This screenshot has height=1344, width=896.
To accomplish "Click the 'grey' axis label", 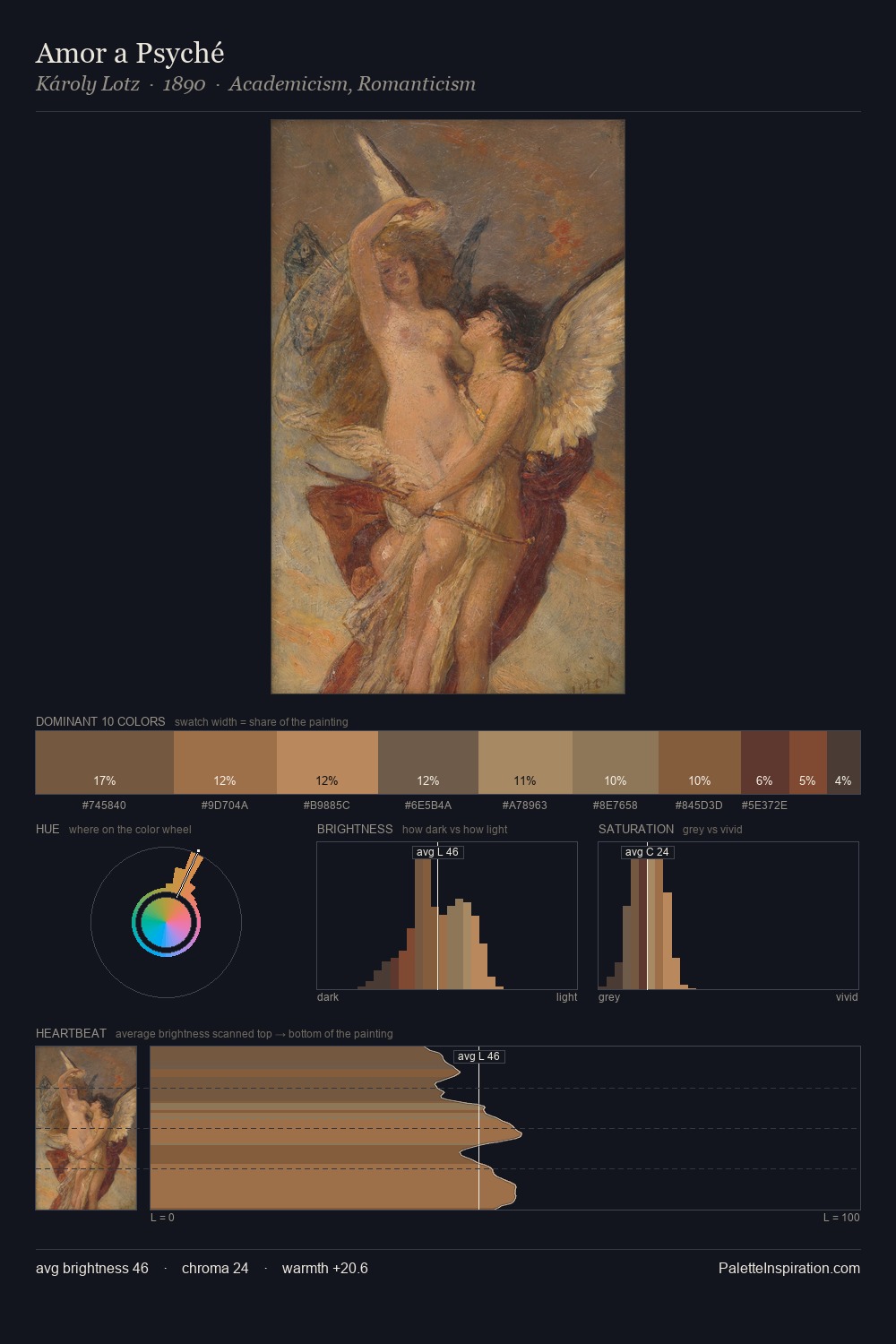I will pyautogui.click(x=609, y=997).
